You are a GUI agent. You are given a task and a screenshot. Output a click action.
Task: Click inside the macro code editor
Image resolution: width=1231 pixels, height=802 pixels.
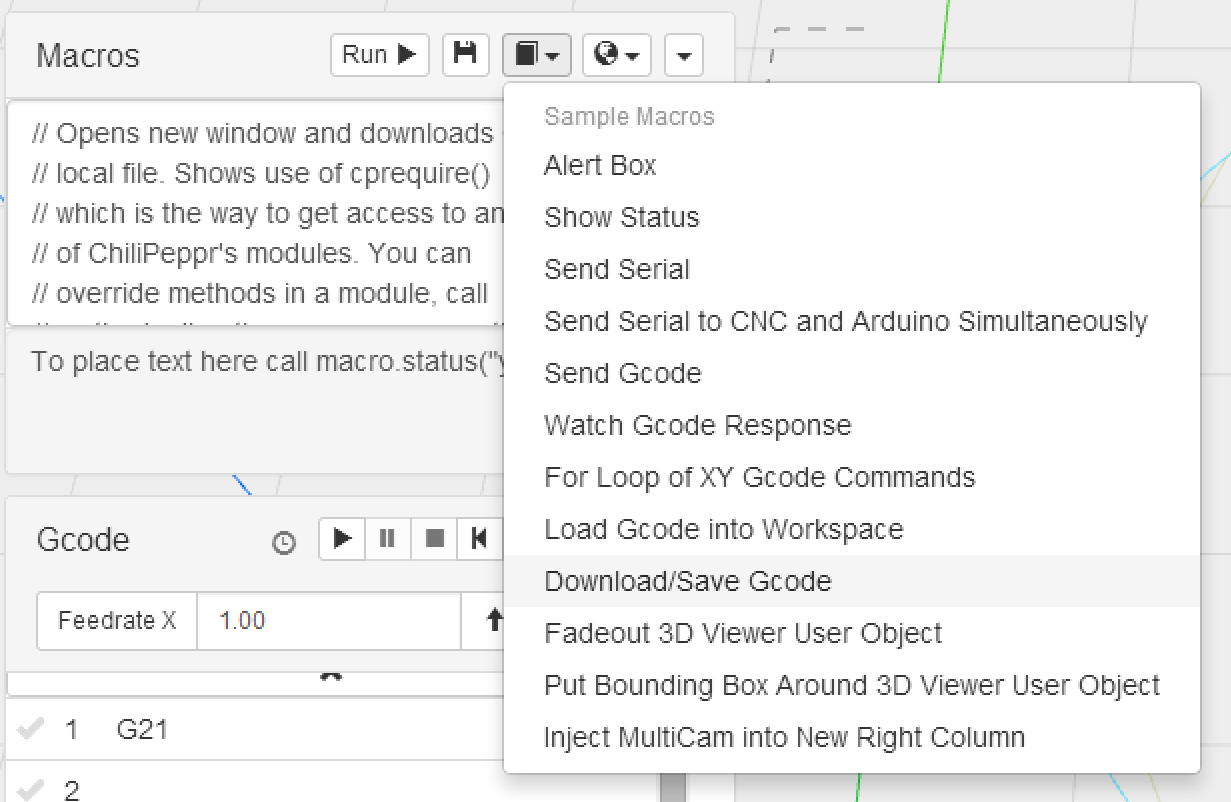pyautogui.click(x=260, y=213)
